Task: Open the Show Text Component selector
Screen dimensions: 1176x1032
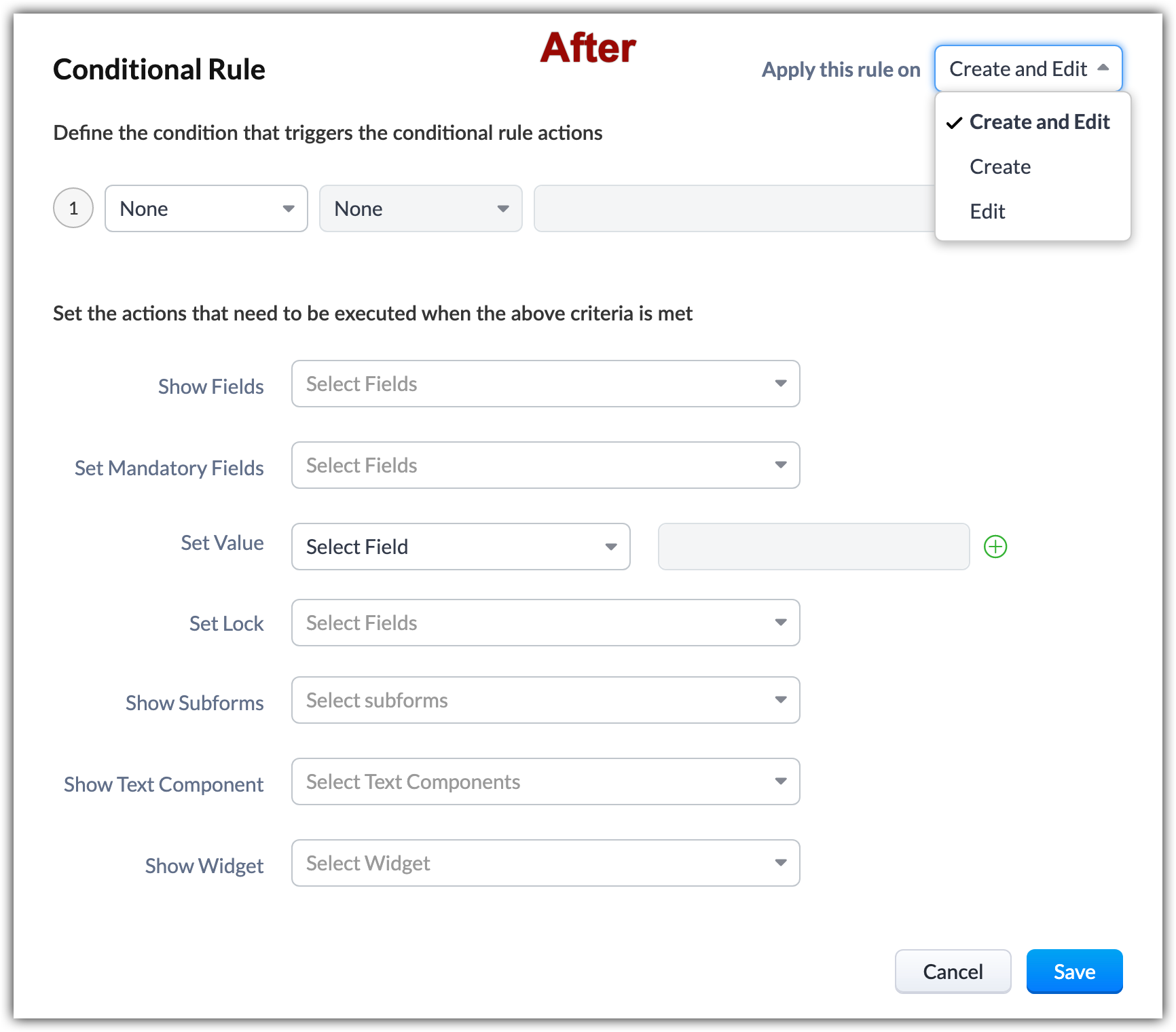Action: 545,781
